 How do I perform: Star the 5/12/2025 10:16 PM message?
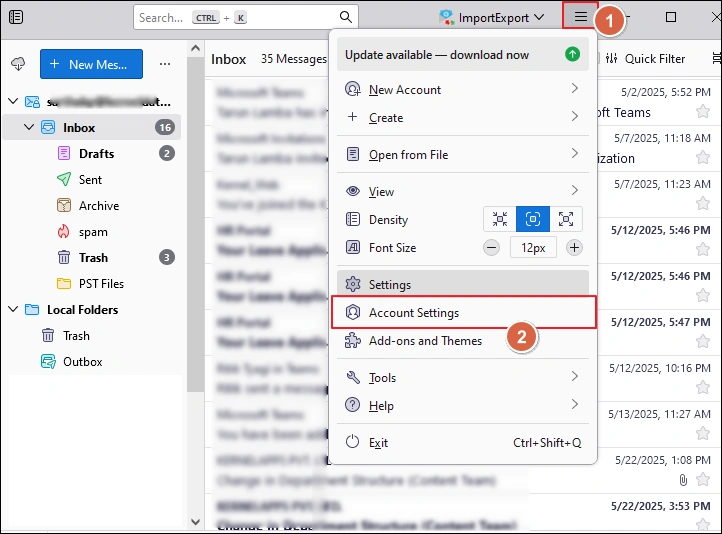(x=703, y=387)
